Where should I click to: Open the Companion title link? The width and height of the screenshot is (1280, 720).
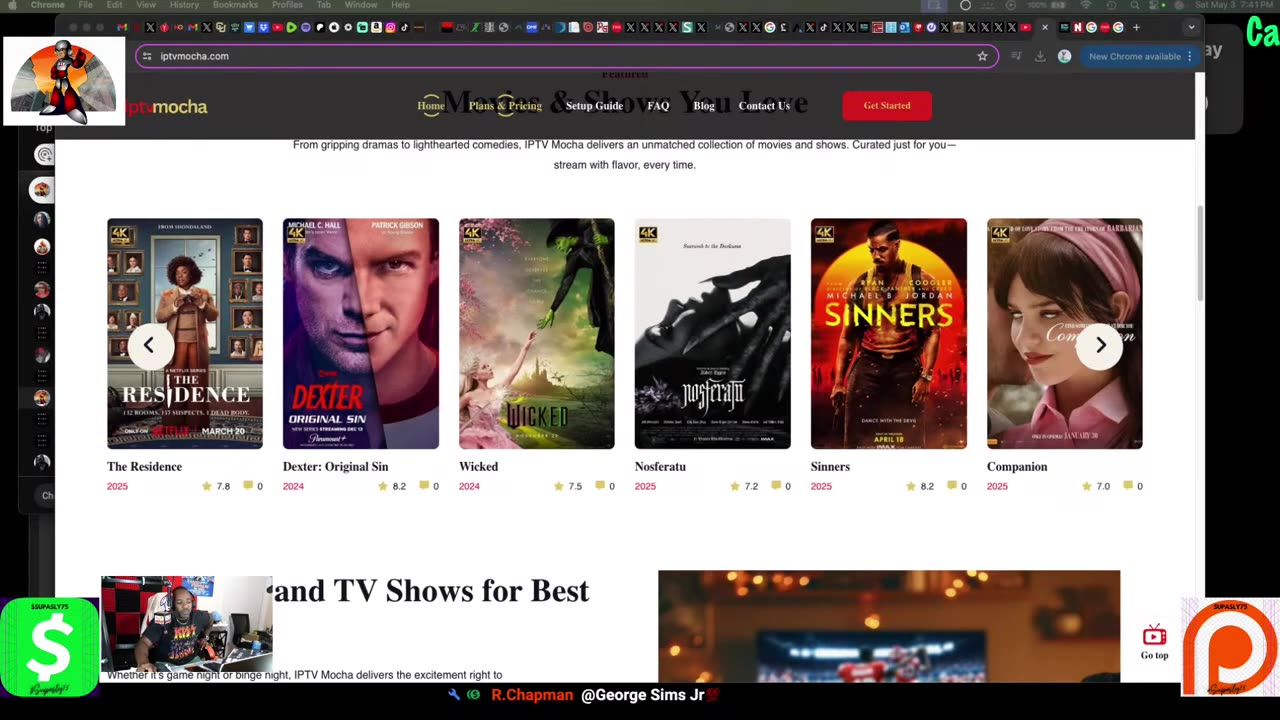[1017, 466]
